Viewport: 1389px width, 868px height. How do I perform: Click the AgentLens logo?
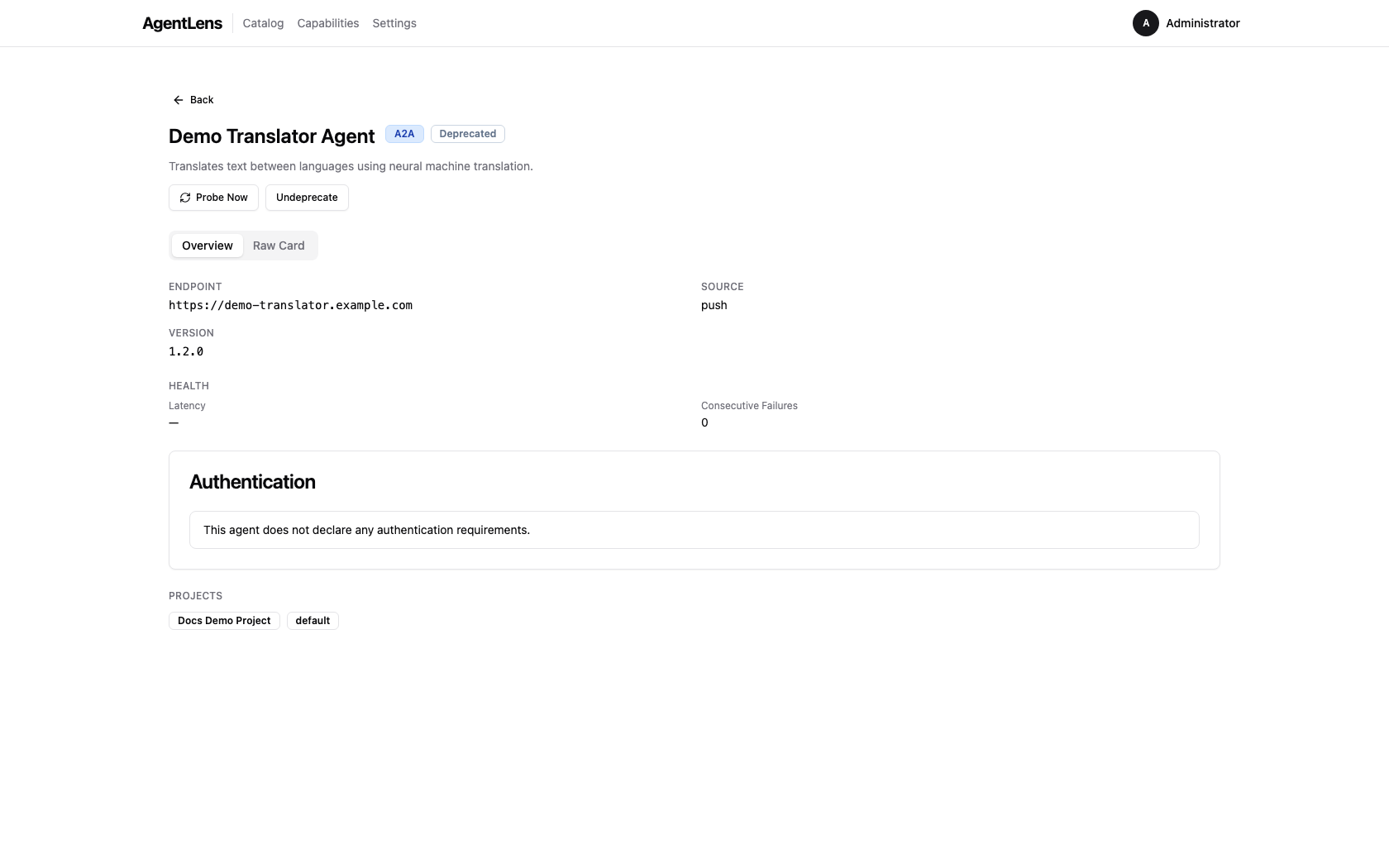tap(182, 23)
